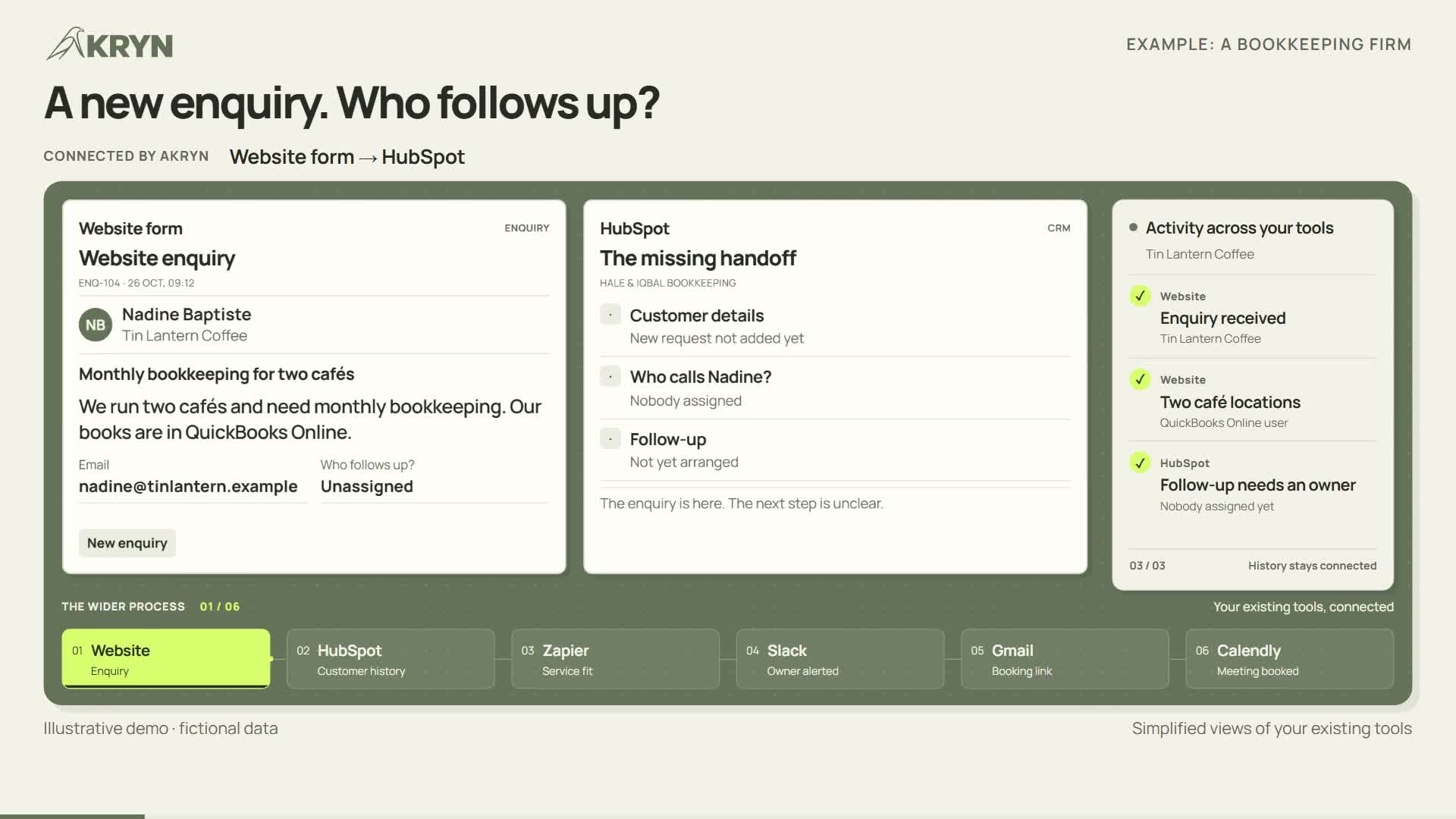Select step 03 Zapier Service fit
The width and height of the screenshot is (1456, 819).
point(615,659)
